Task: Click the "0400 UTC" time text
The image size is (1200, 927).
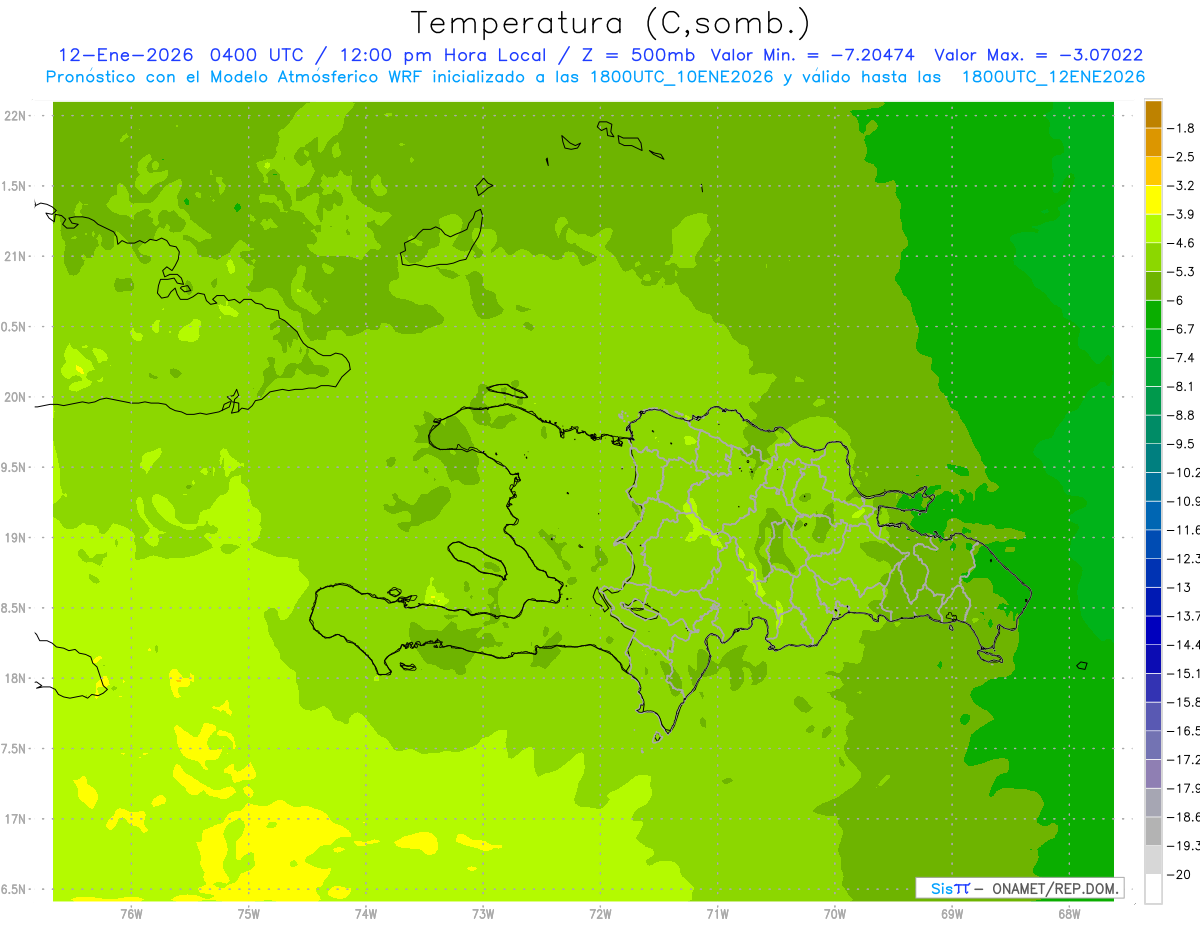Action: coord(256,56)
